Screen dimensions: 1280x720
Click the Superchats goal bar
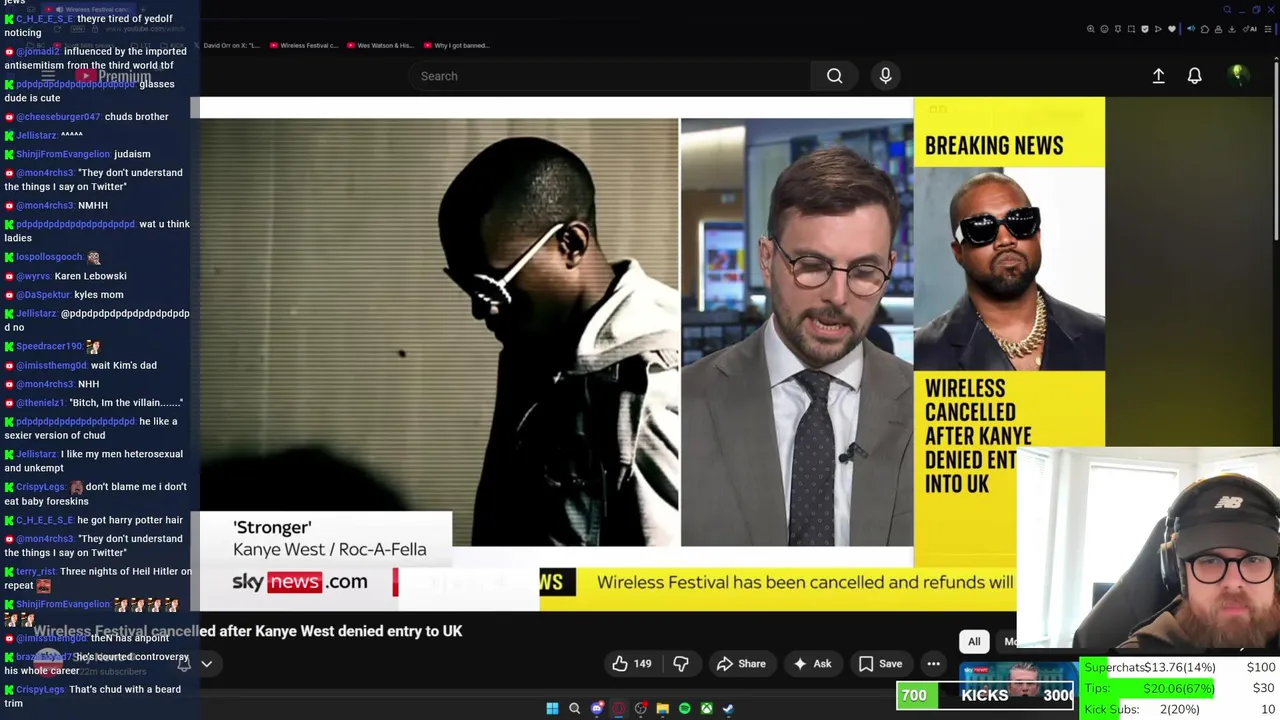coord(1180,668)
